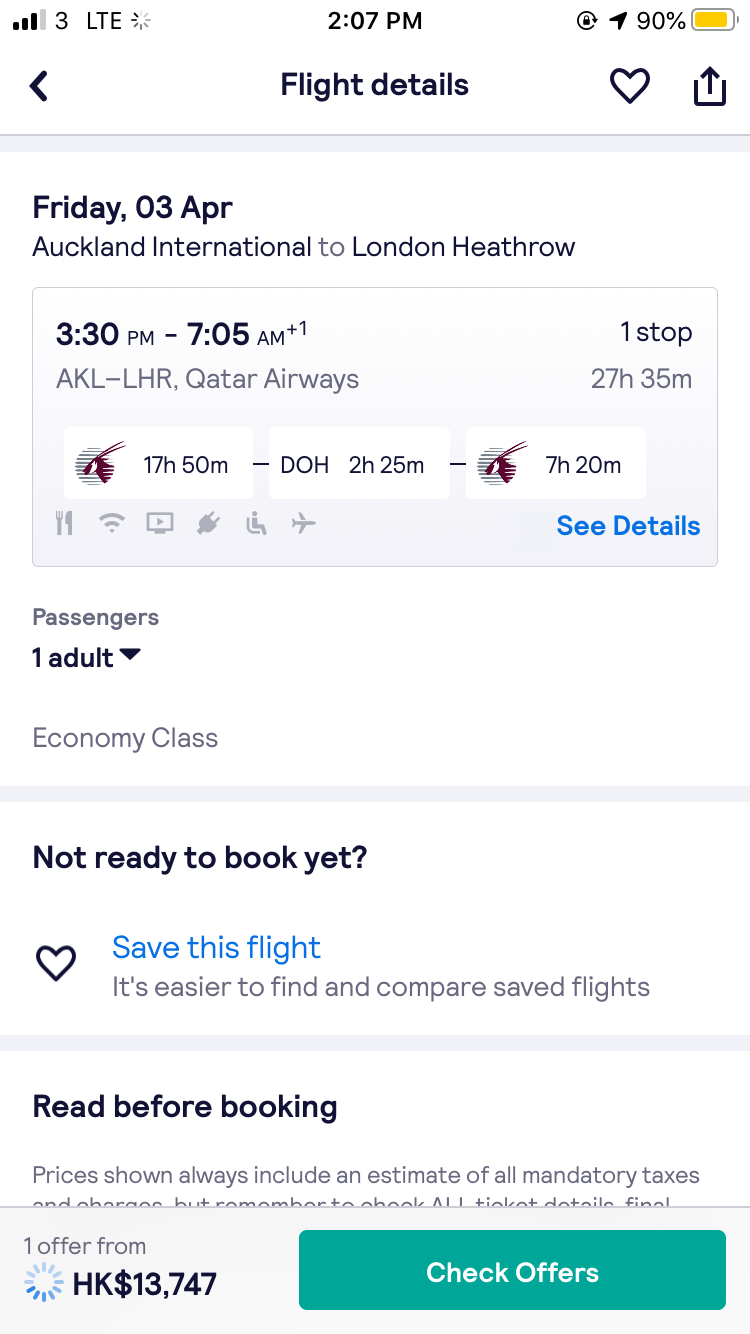The height and width of the screenshot is (1334, 750).
Task: Tap the power outlet amenity icon
Action: click(x=208, y=523)
